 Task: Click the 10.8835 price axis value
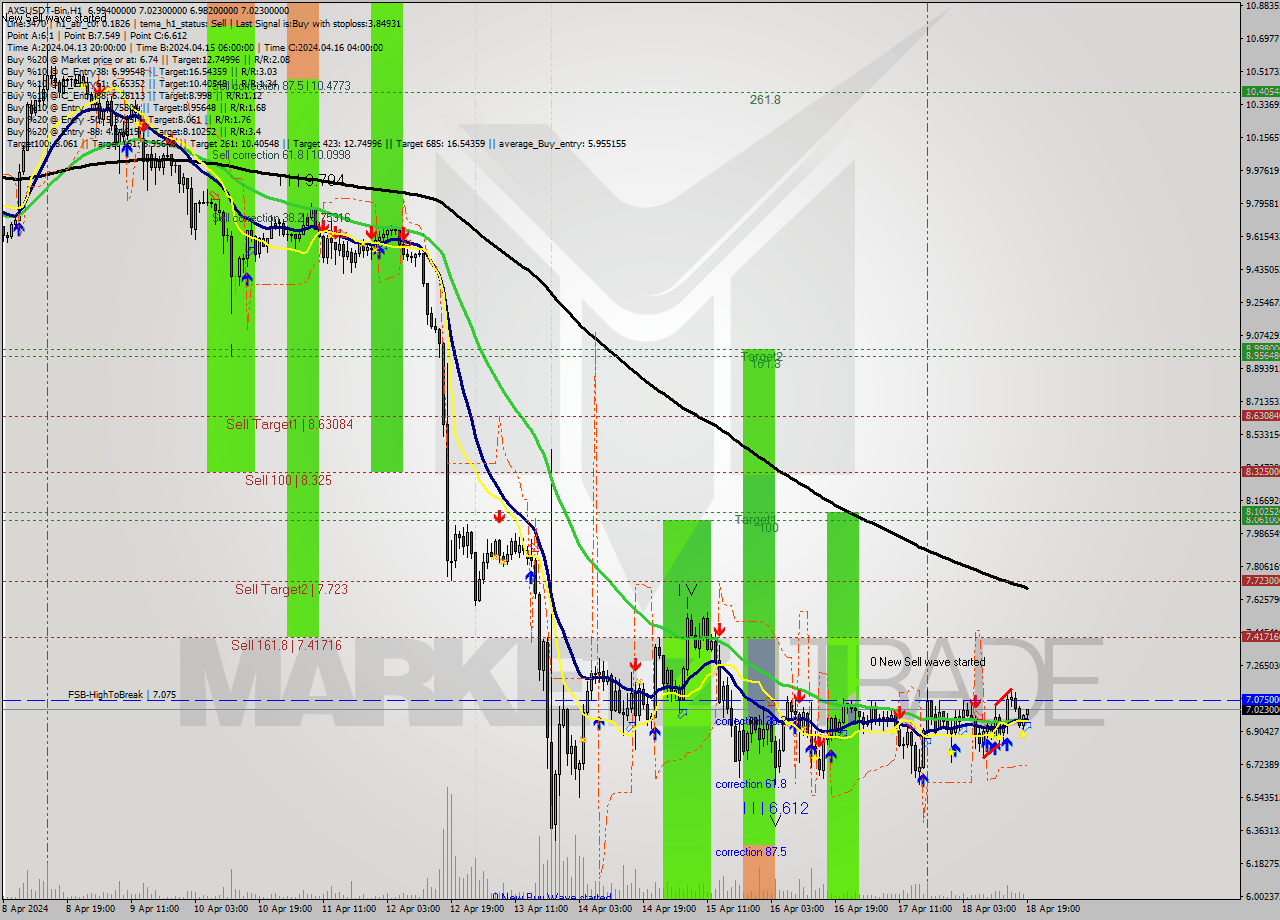[x=1262, y=5]
